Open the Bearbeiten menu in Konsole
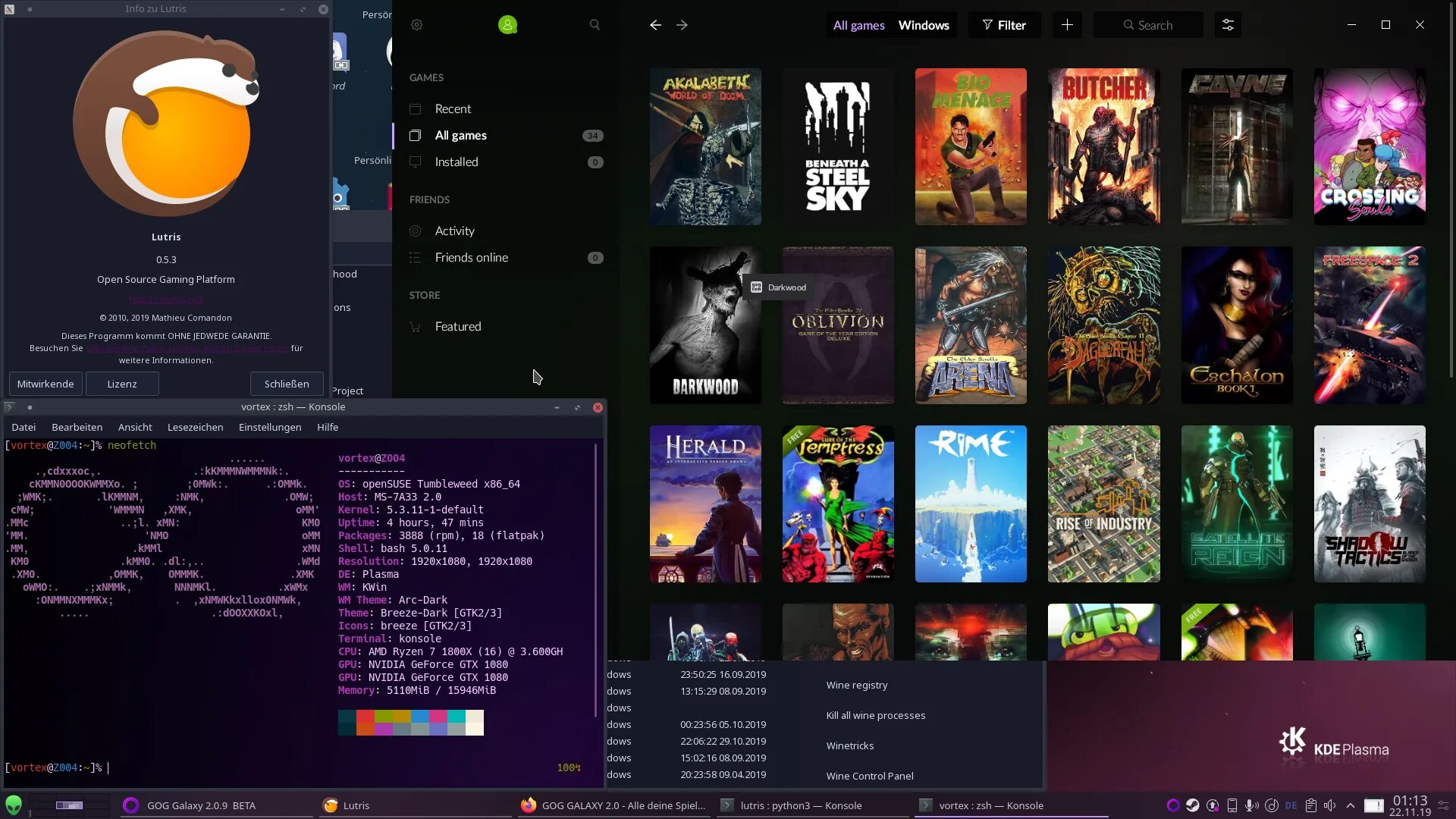Viewport: 1456px width, 819px height. [x=77, y=428]
